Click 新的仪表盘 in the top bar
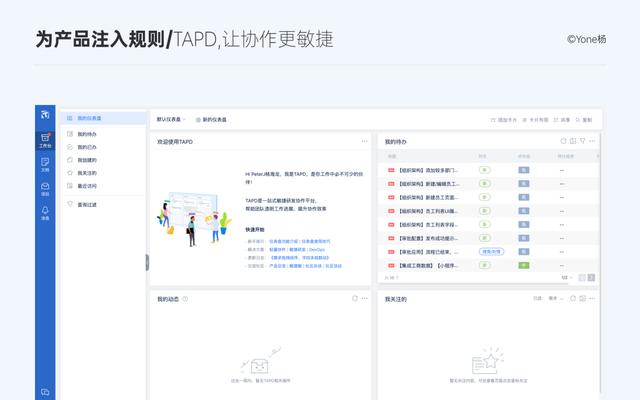 [x=211, y=120]
